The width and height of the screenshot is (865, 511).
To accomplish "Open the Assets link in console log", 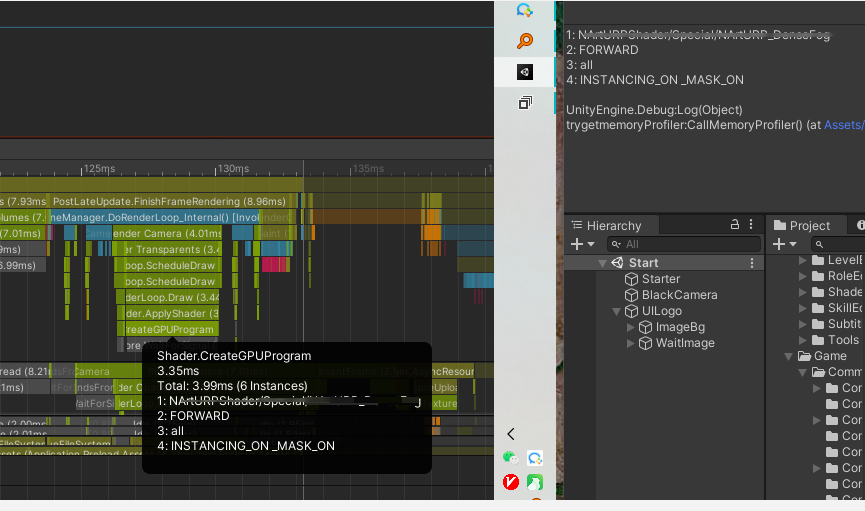I will (x=844, y=125).
